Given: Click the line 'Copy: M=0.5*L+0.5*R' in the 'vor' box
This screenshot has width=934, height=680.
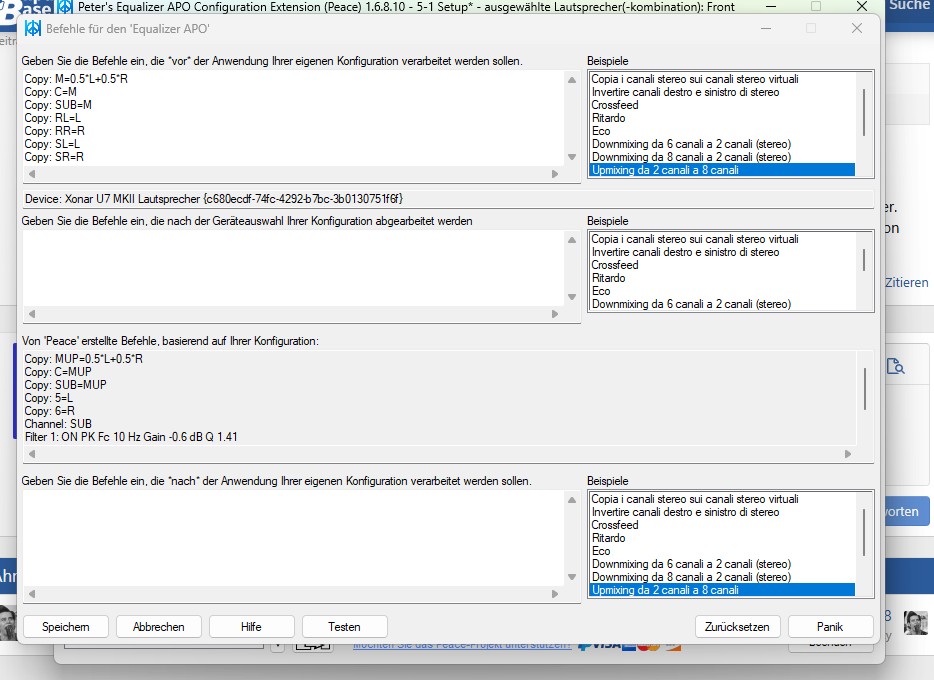Looking at the screenshot, I should tap(76, 79).
